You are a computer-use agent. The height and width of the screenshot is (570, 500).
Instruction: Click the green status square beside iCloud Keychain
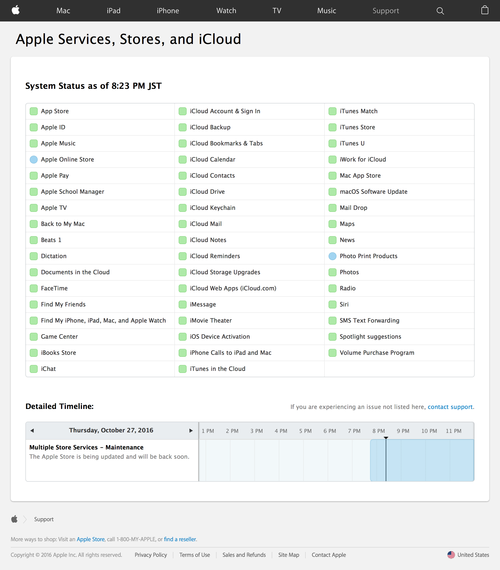[183, 208]
